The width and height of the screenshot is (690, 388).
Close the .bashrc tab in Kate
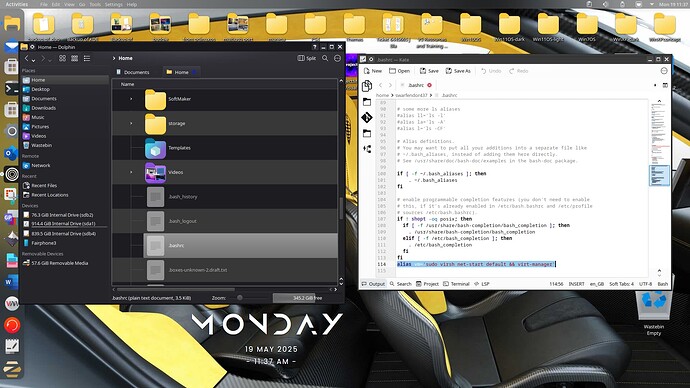[x=429, y=85]
